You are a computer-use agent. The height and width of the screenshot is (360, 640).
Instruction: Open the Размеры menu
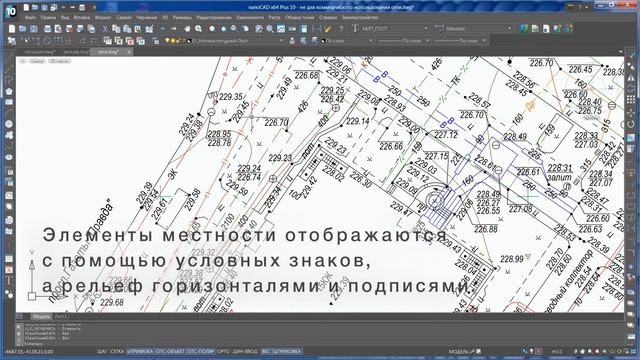182,18
